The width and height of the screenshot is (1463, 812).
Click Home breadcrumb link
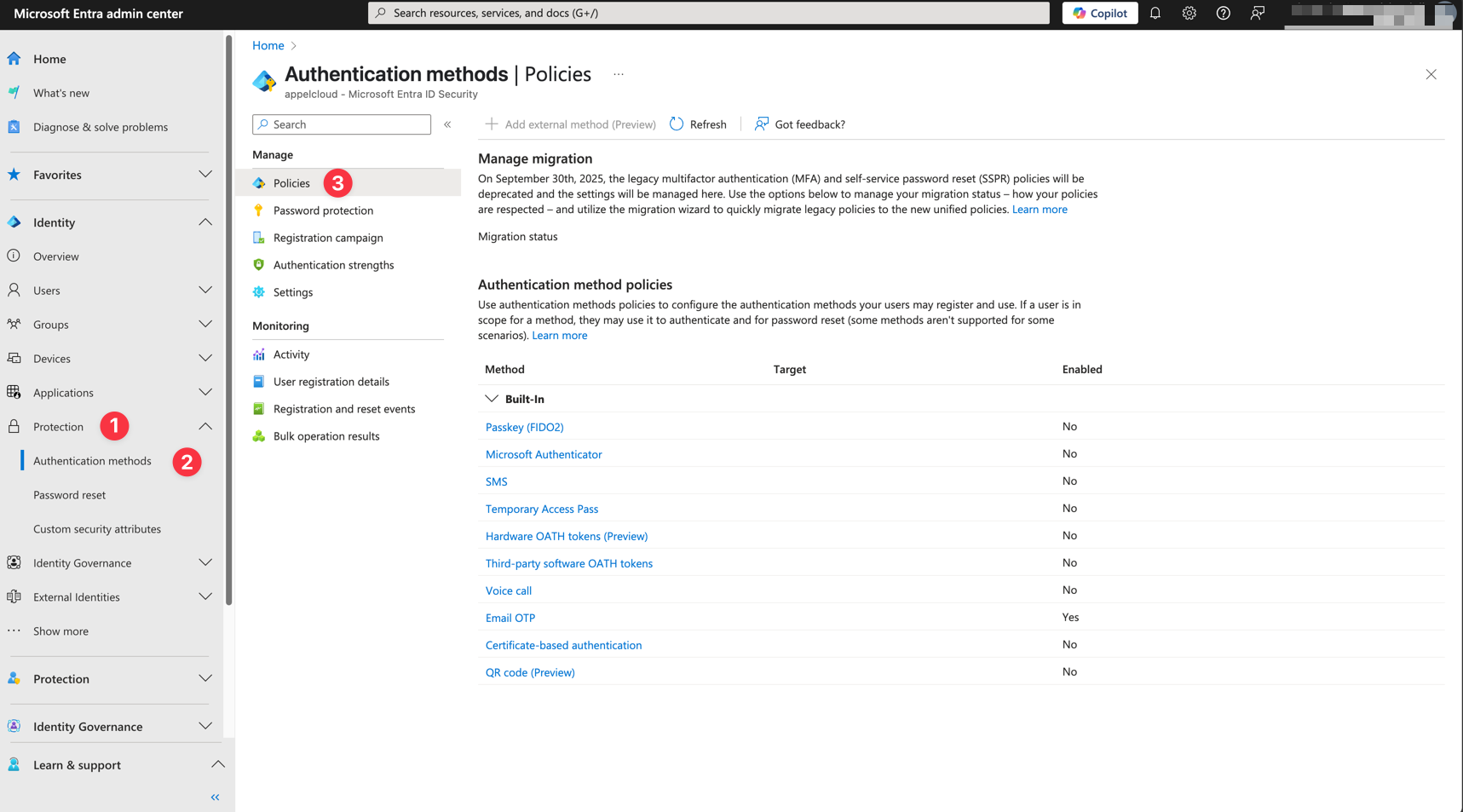click(268, 45)
